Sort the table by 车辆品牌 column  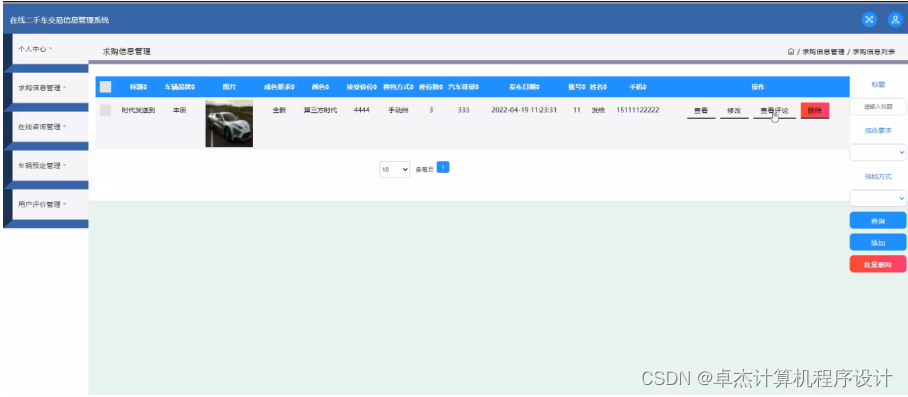(180, 87)
